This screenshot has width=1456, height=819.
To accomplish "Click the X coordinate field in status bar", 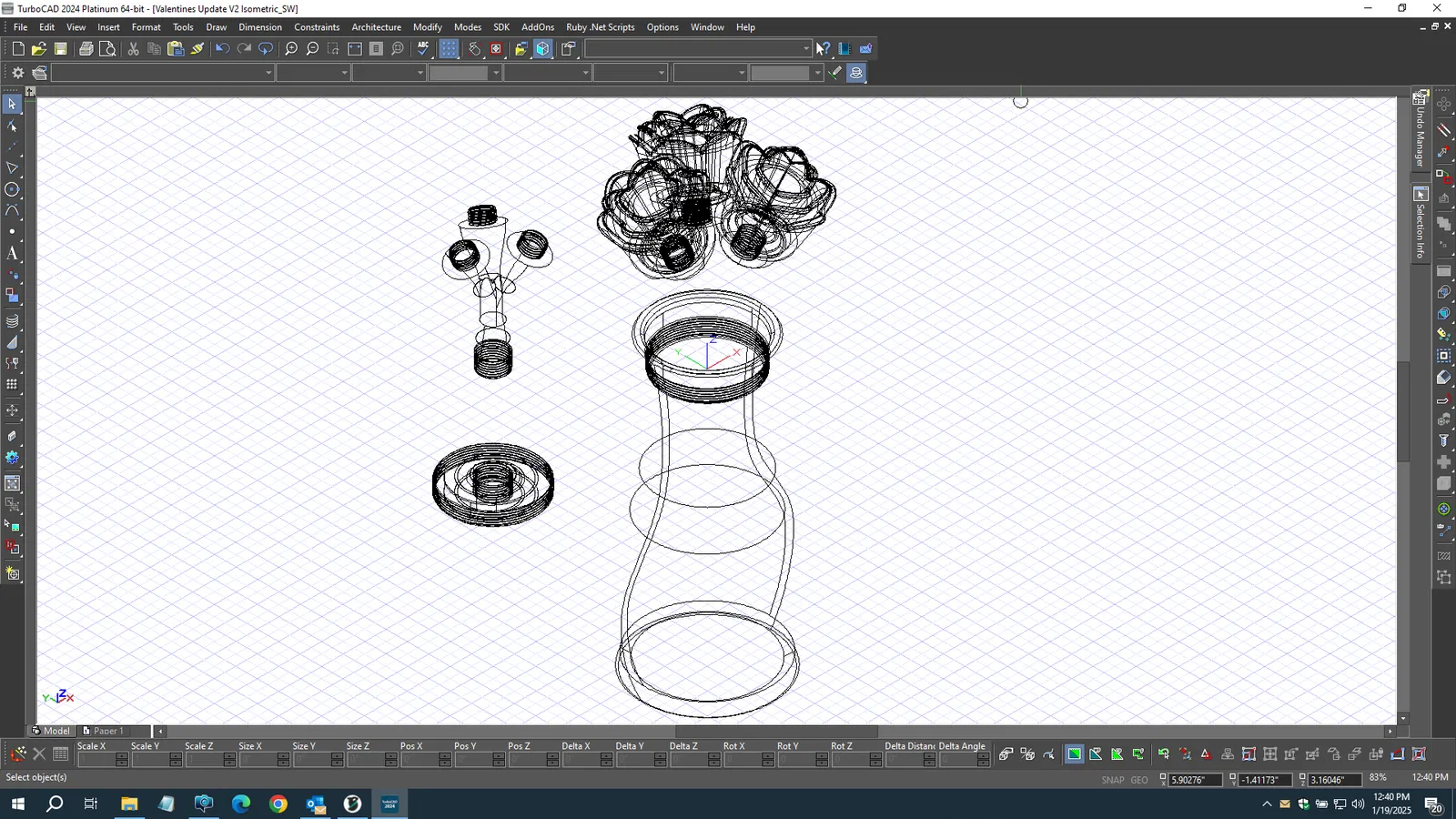I will [x=1193, y=780].
